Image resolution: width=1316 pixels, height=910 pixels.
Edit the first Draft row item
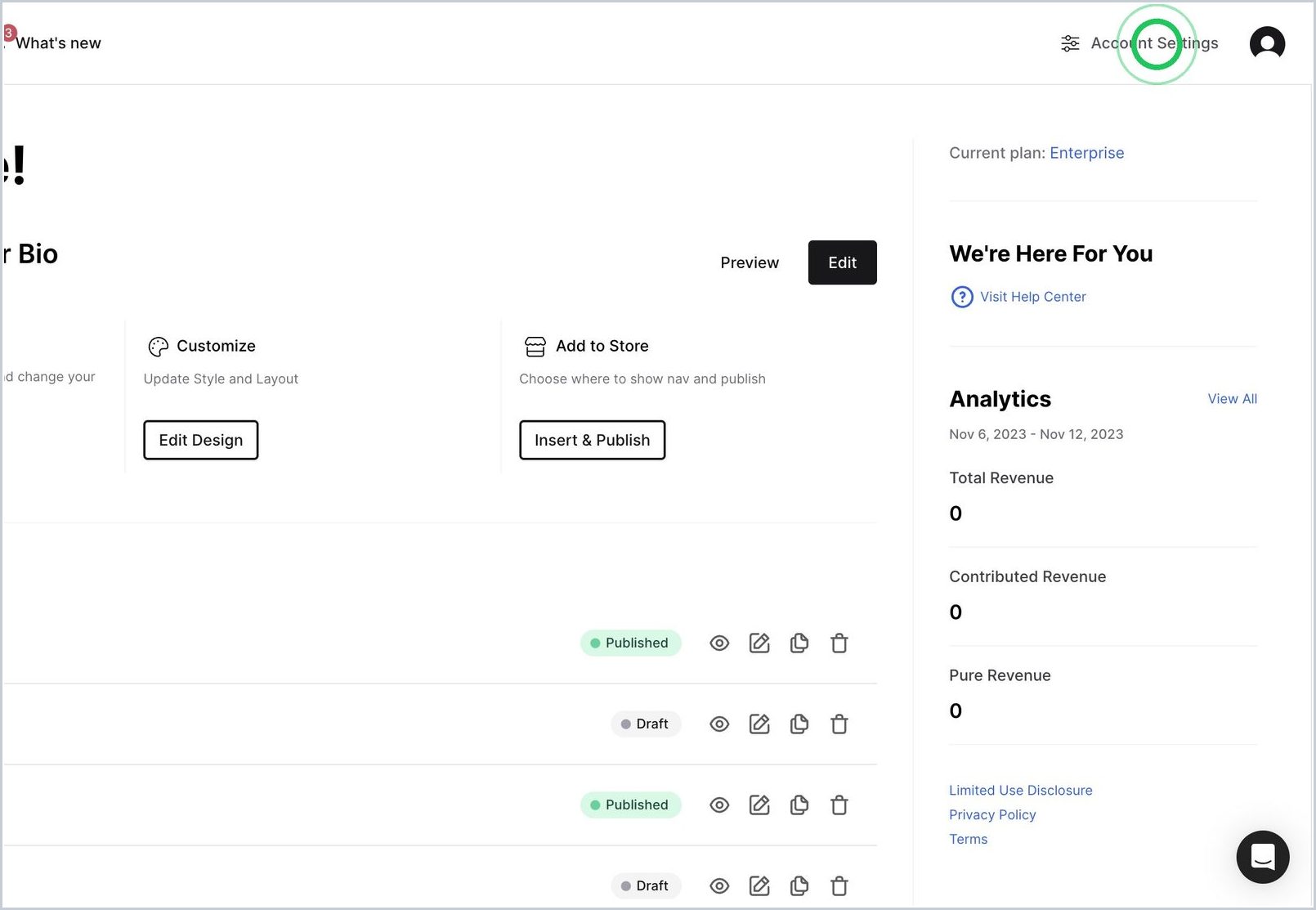click(759, 724)
